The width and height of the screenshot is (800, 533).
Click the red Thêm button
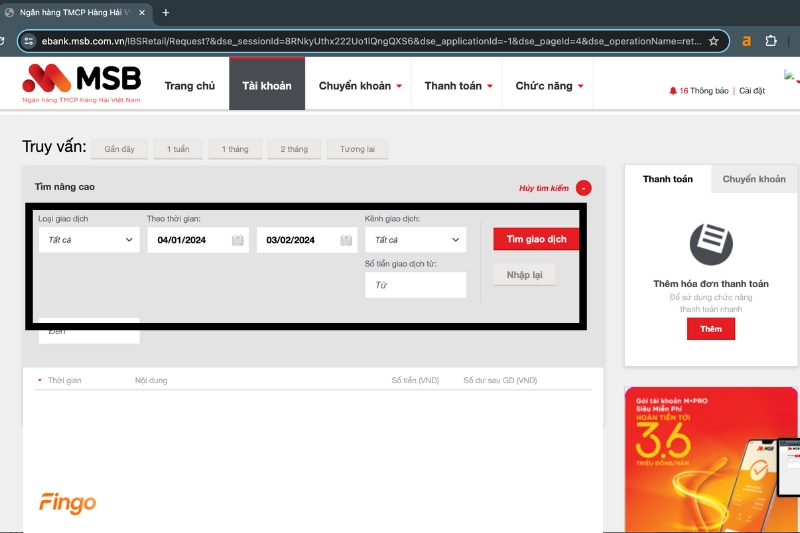coord(711,329)
